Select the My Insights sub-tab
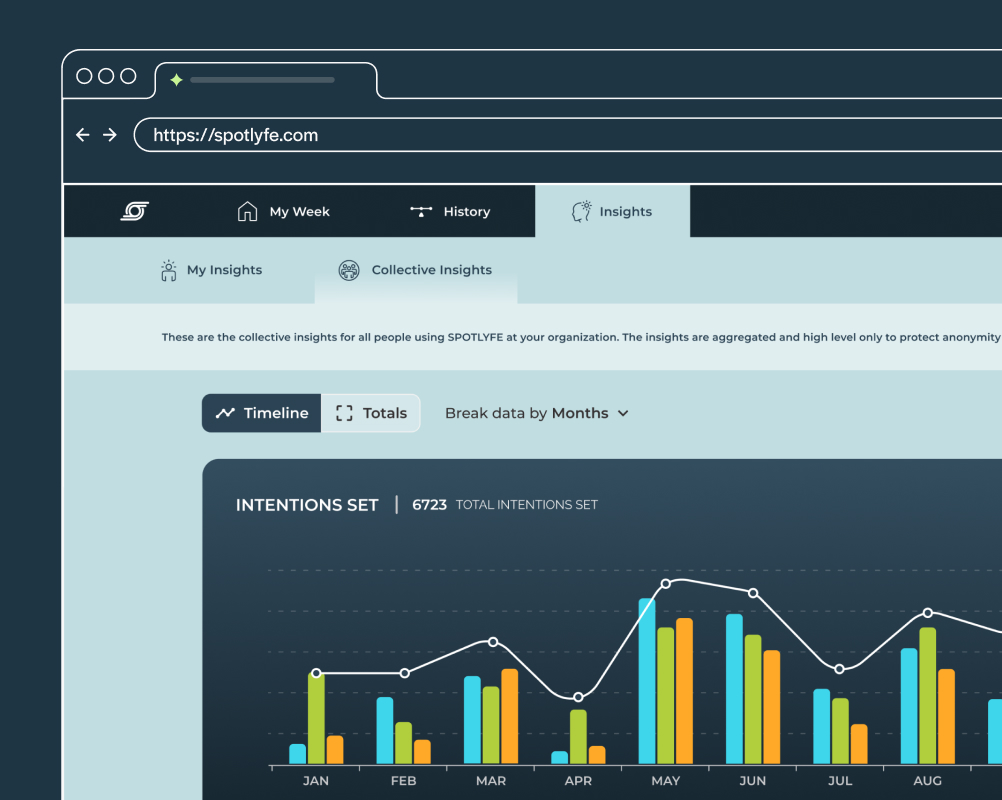1002x800 pixels. 224,270
